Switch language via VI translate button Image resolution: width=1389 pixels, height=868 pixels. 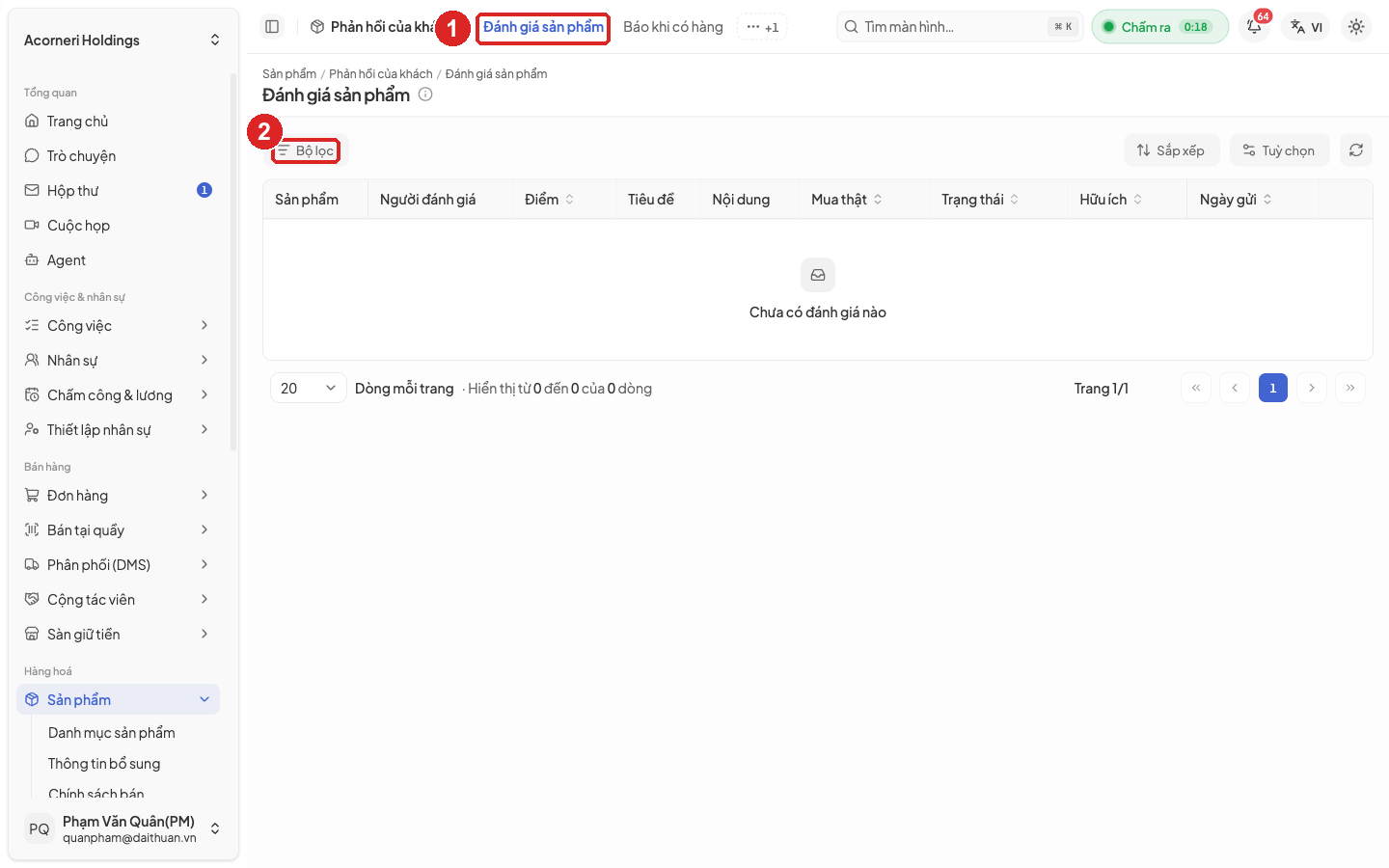[1307, 27]
